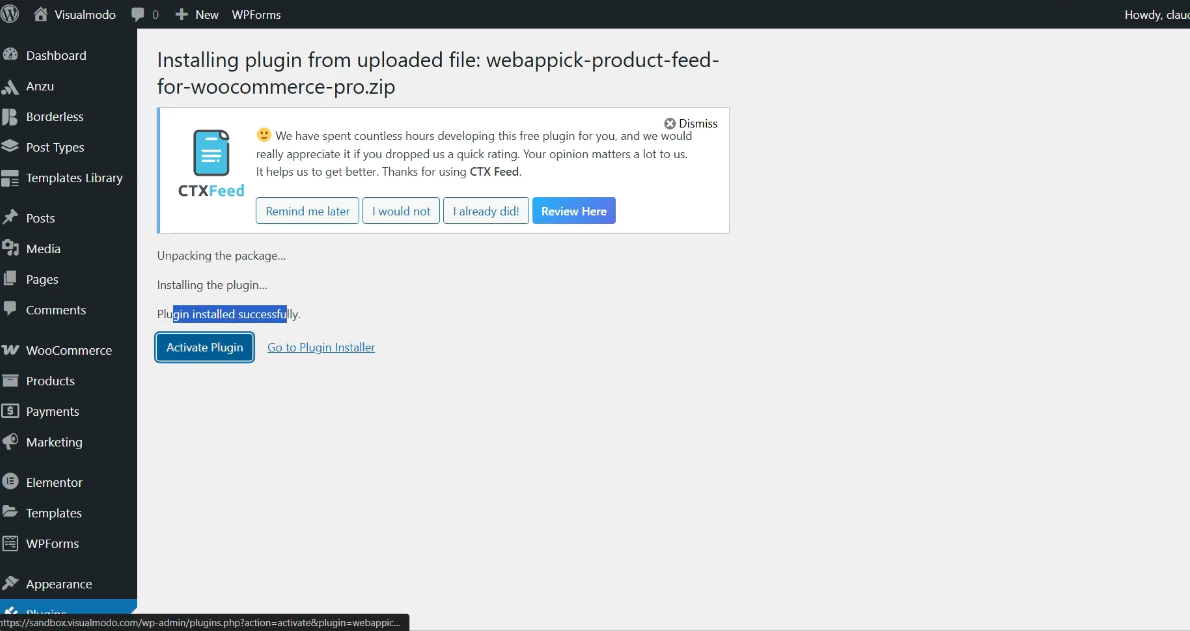Follow the Go to Plugin Installer link
Image resolution: width=1190 pixels, height=631 pixels.
point(321,347)
